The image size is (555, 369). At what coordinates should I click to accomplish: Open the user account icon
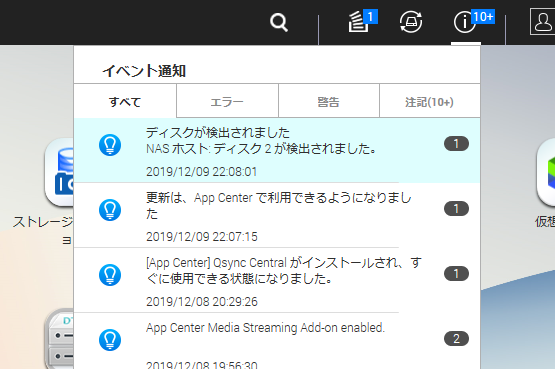(x=542, y=22)
